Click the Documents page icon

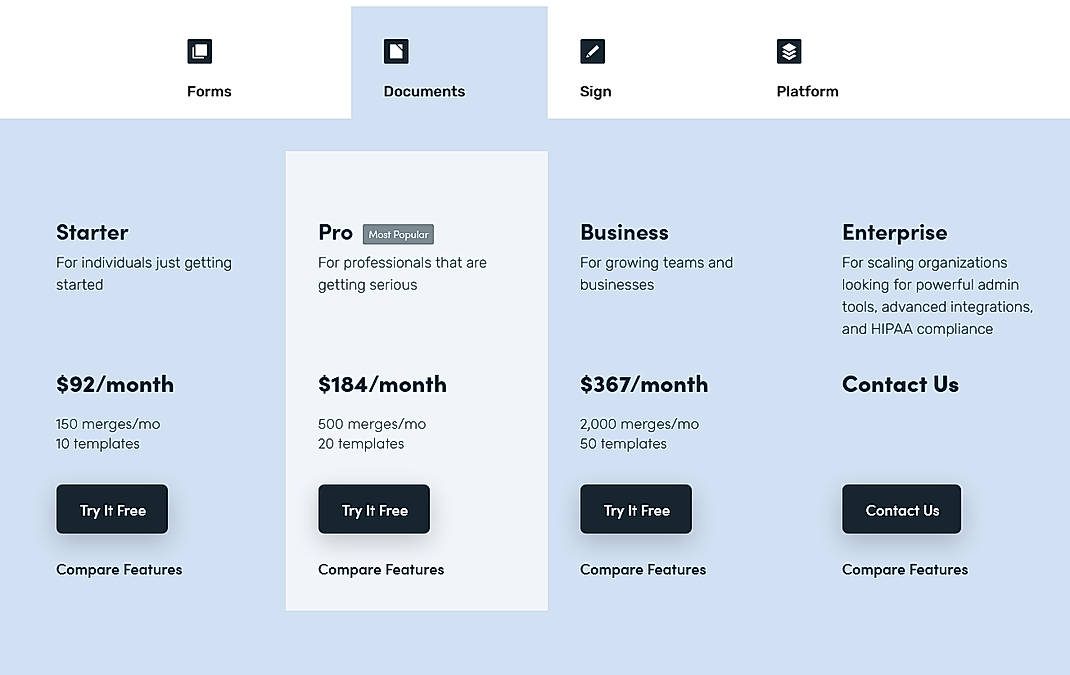395,51
